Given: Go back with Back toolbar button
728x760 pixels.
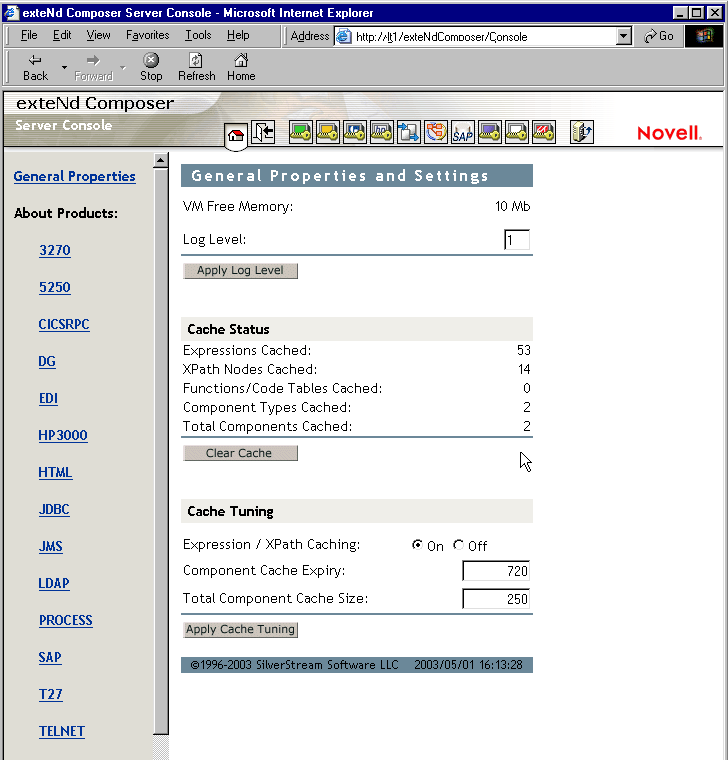Looking at the screenshot, I should (35, 67).
